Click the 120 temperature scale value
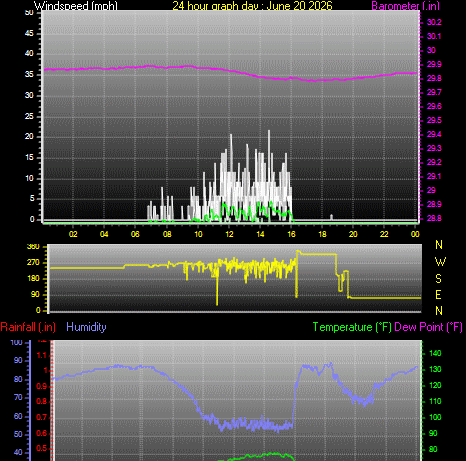This screenshot has width=466, height=461. tap(435, 385)
